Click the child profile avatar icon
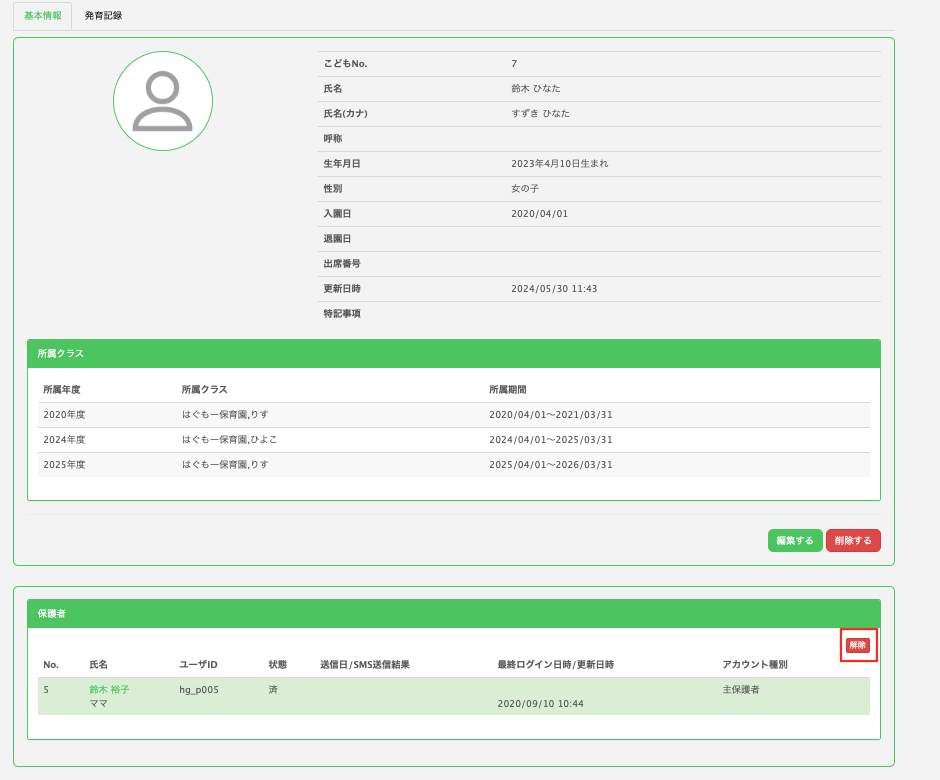 coord(163,101)
